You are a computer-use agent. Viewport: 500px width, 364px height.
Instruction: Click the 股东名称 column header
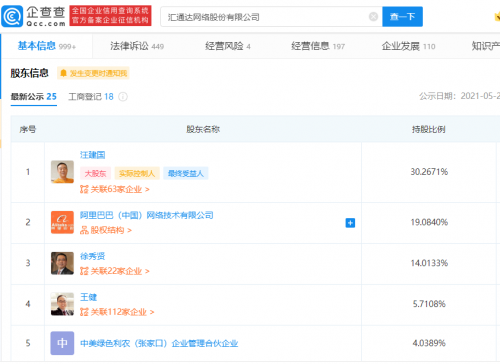(x=203, y=129)
